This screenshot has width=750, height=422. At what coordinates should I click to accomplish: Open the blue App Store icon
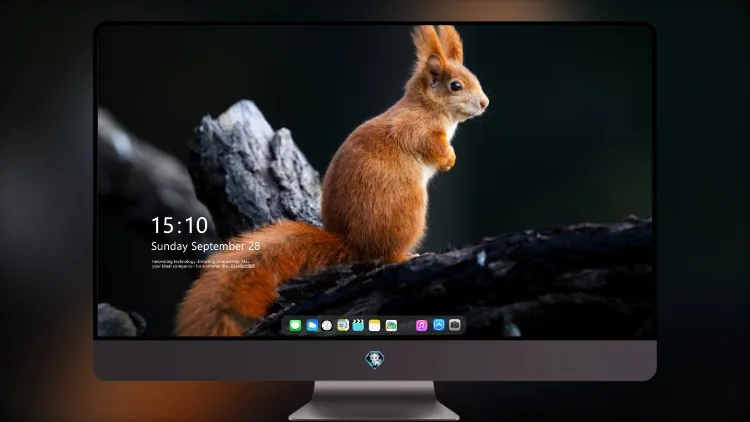[x=439, y=325]
